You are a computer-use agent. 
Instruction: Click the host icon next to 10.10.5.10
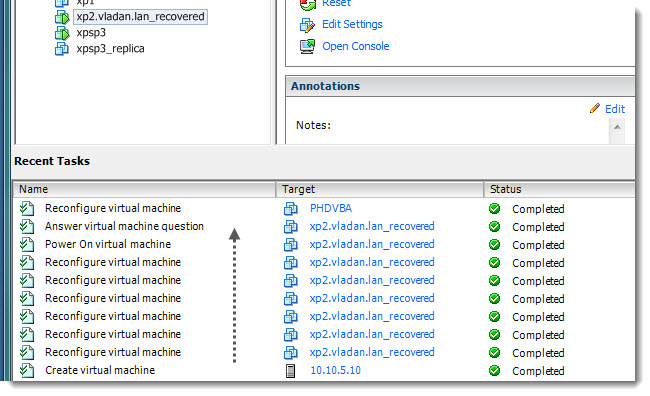click(x=291, y=371)
